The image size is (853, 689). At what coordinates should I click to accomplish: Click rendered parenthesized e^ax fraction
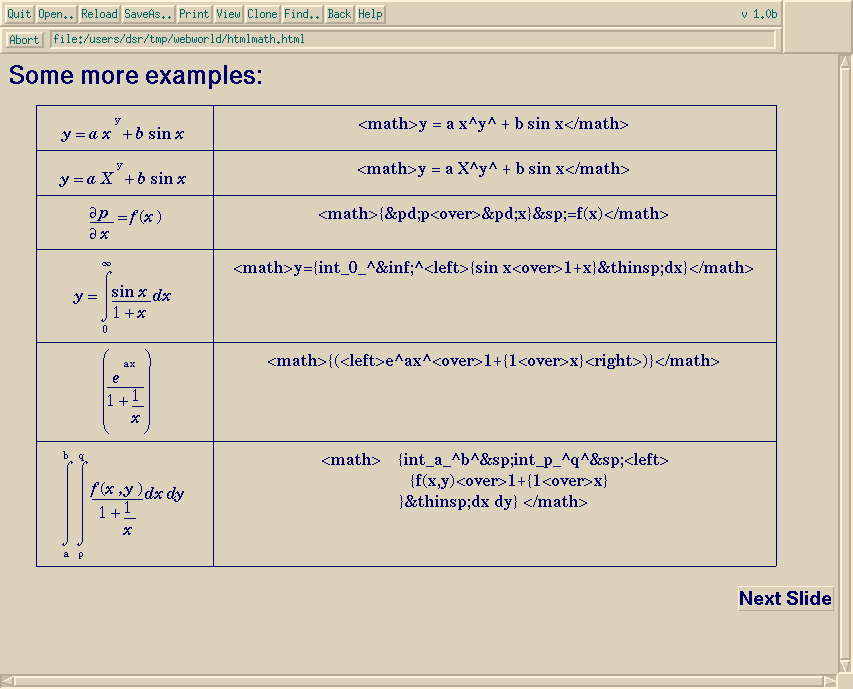pos(126,392)
